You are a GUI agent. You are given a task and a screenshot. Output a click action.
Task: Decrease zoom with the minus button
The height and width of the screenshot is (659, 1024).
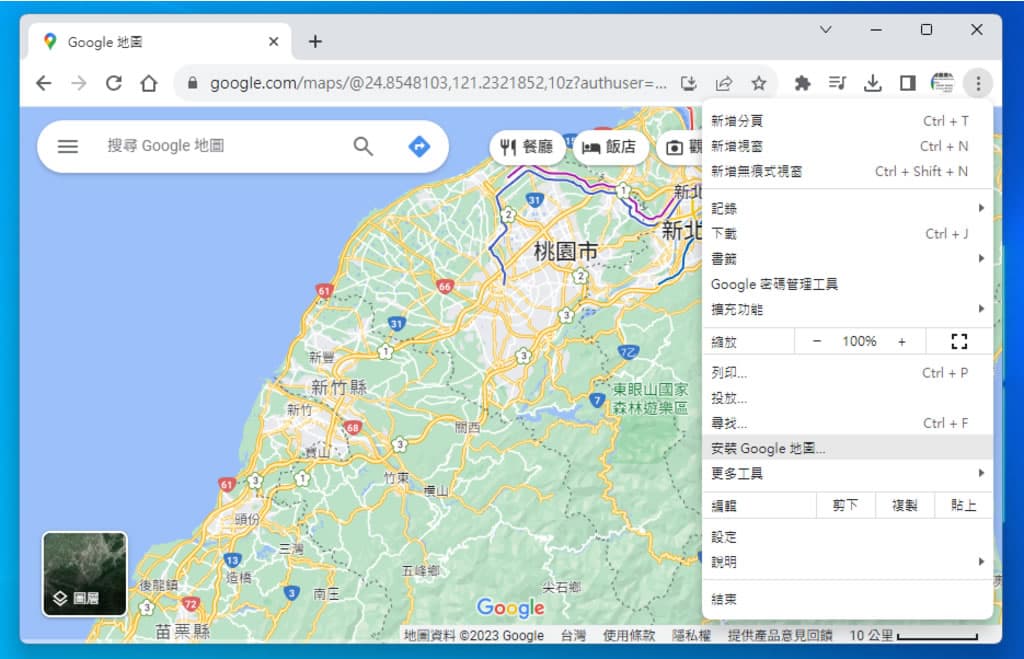[x=816, y=342]
